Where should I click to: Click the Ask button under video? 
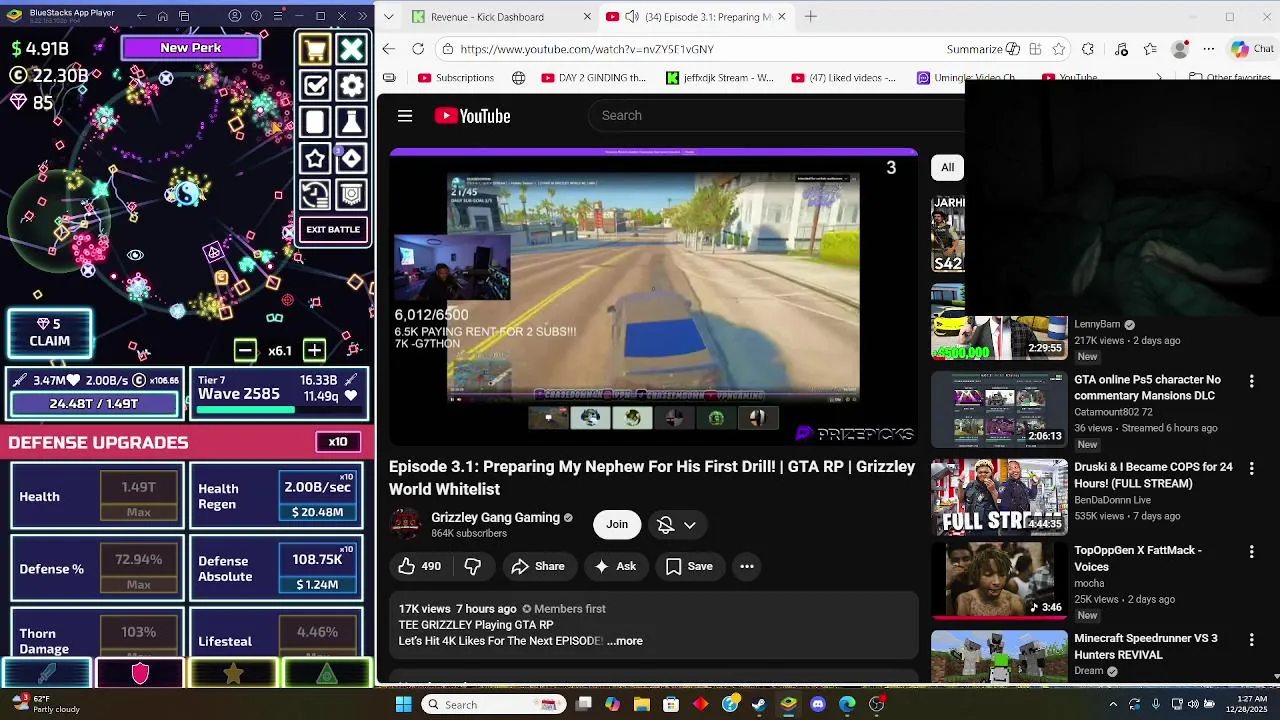point(615,566)
